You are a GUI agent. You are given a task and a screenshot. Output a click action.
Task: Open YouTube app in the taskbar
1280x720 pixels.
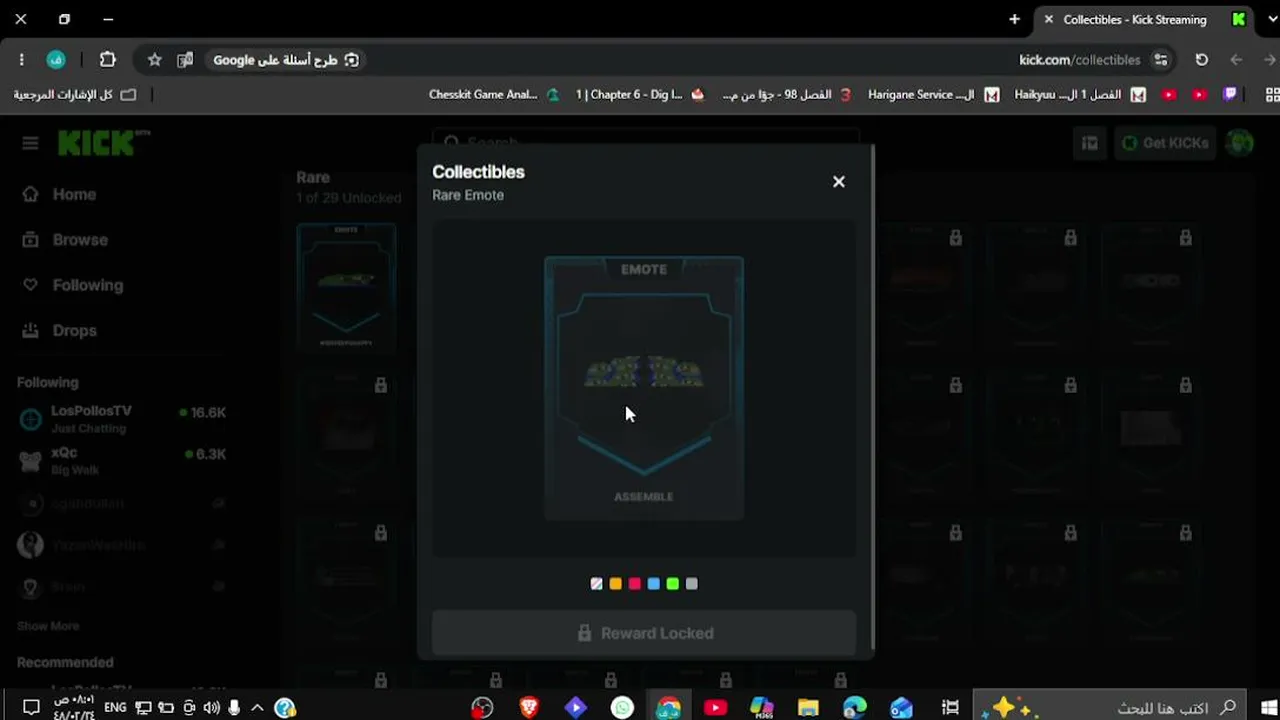[x=715, y=708]
